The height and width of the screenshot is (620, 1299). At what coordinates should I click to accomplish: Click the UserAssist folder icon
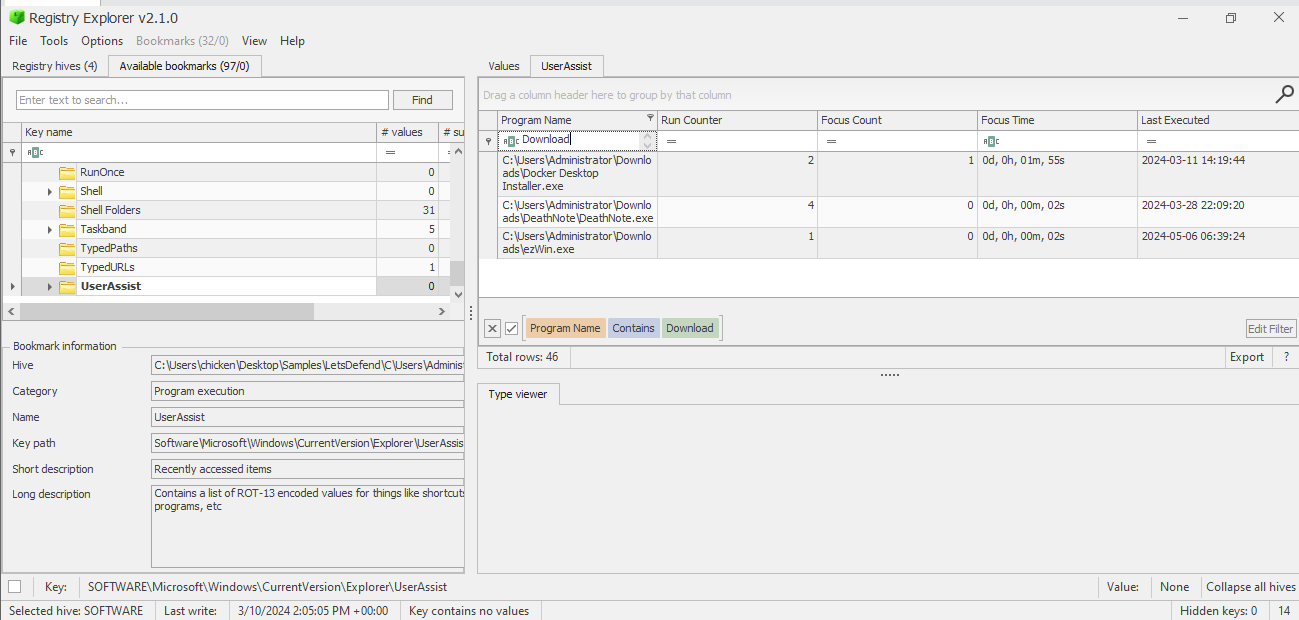pos(67,287)
